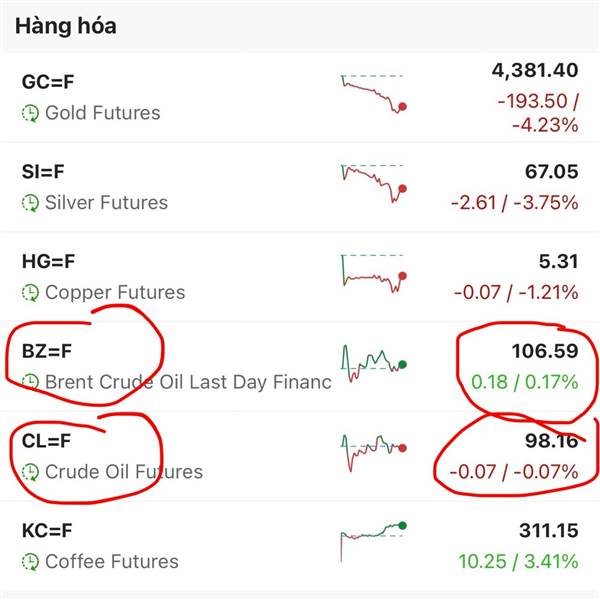Click the Brent price 106.59

(544, 351)
